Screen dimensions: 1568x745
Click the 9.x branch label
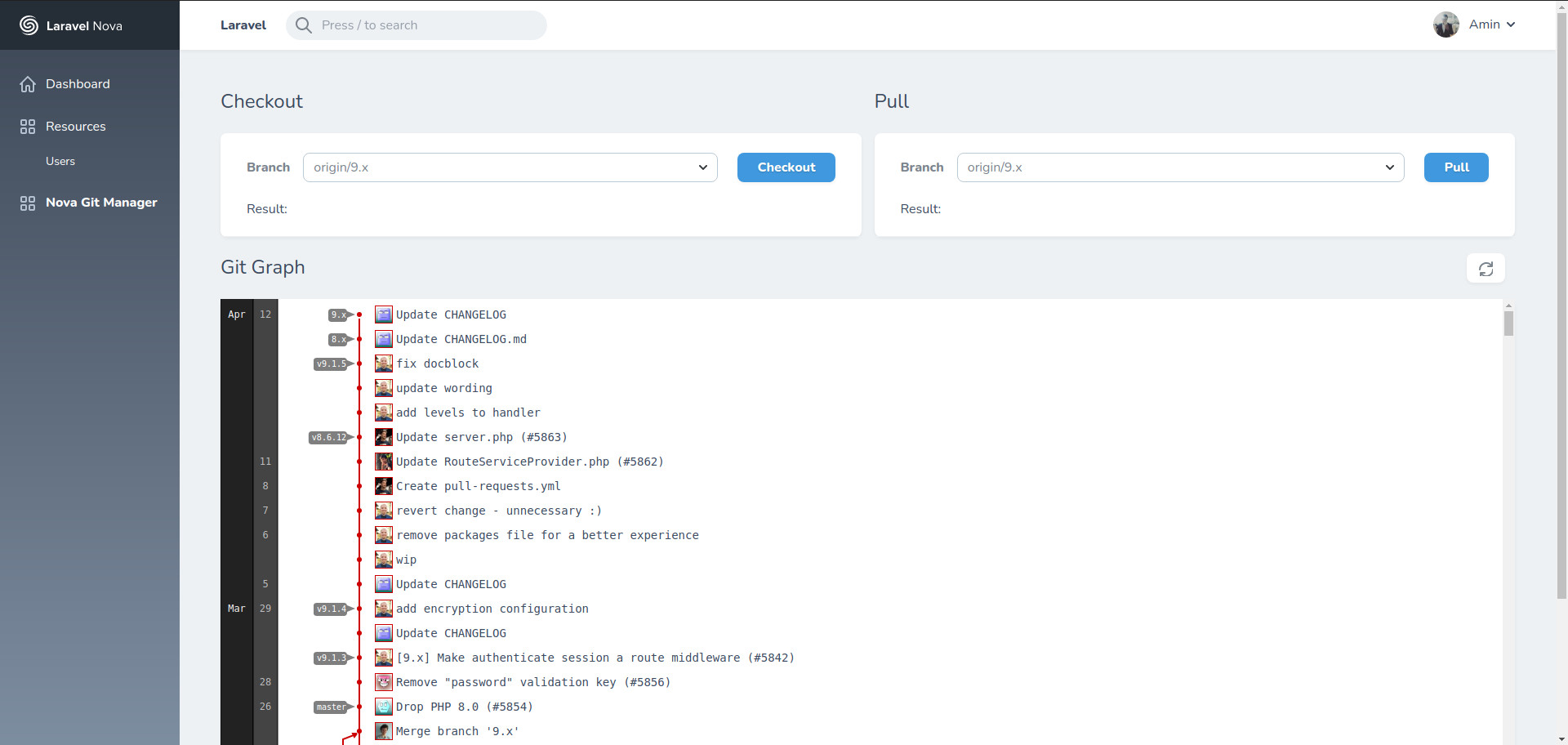pyautogui.click(x=339, y=315)
